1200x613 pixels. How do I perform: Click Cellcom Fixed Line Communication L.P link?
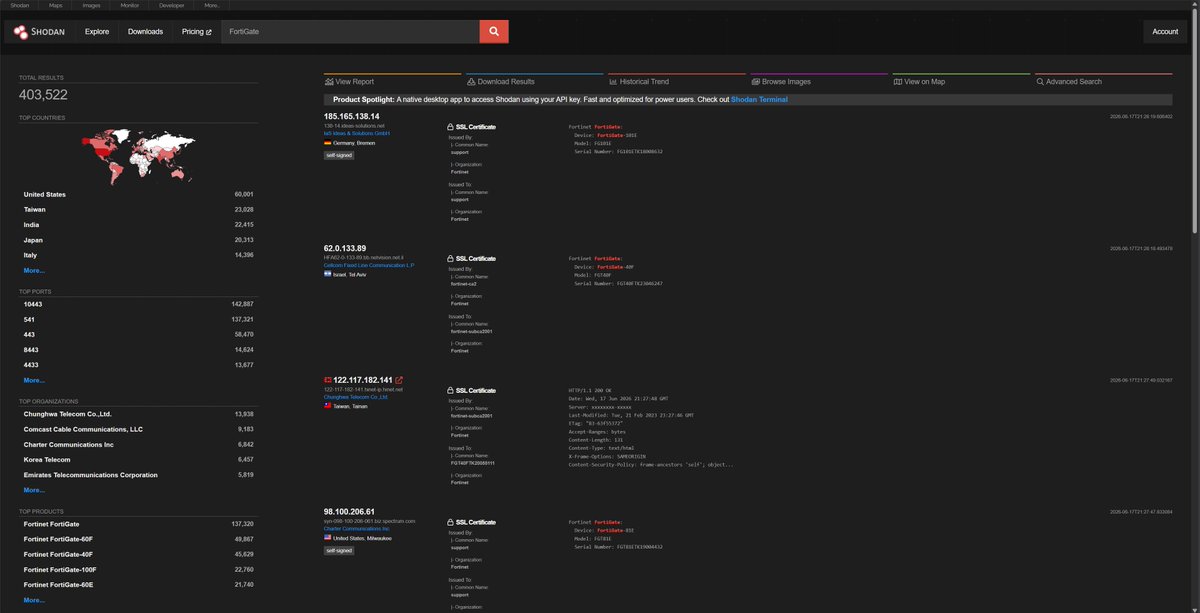369,265
